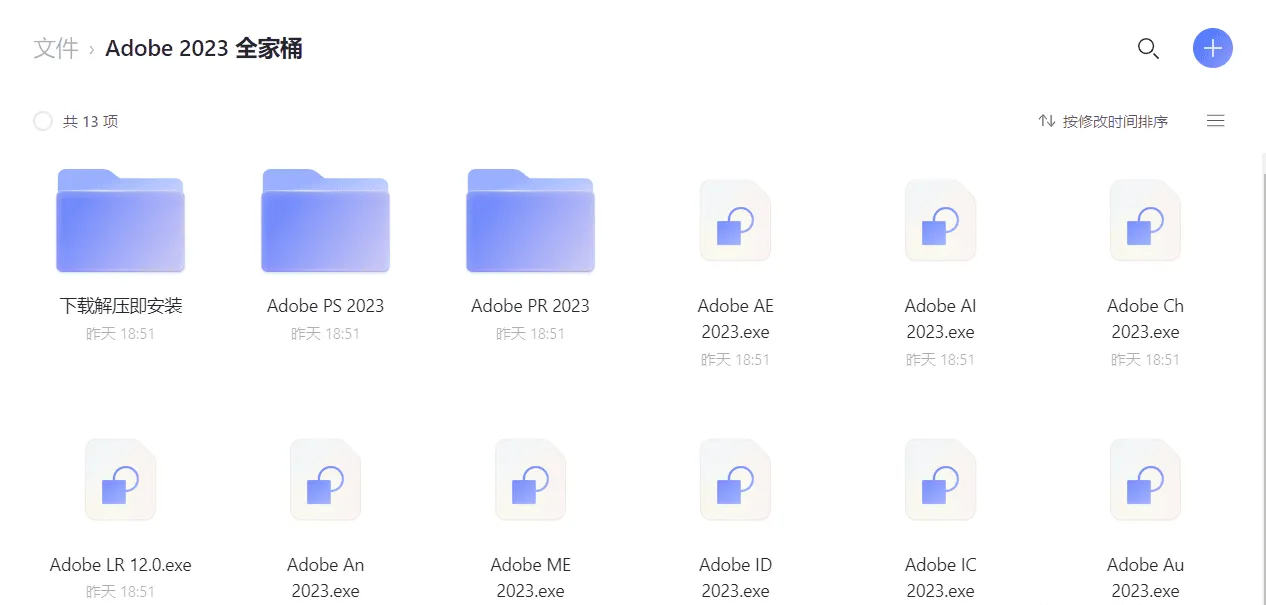
Task: Click the Adobe ME 2023.exe file name
Action: pyautogui.click(x=530, y=577)
